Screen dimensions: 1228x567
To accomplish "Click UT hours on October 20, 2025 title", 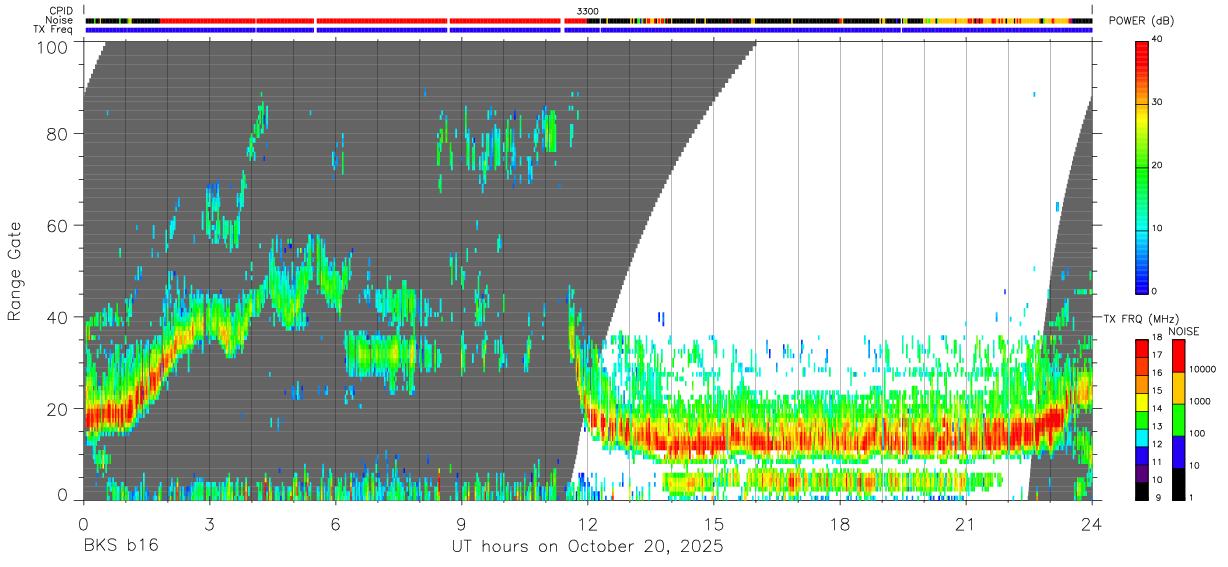I will coord(586,548).
